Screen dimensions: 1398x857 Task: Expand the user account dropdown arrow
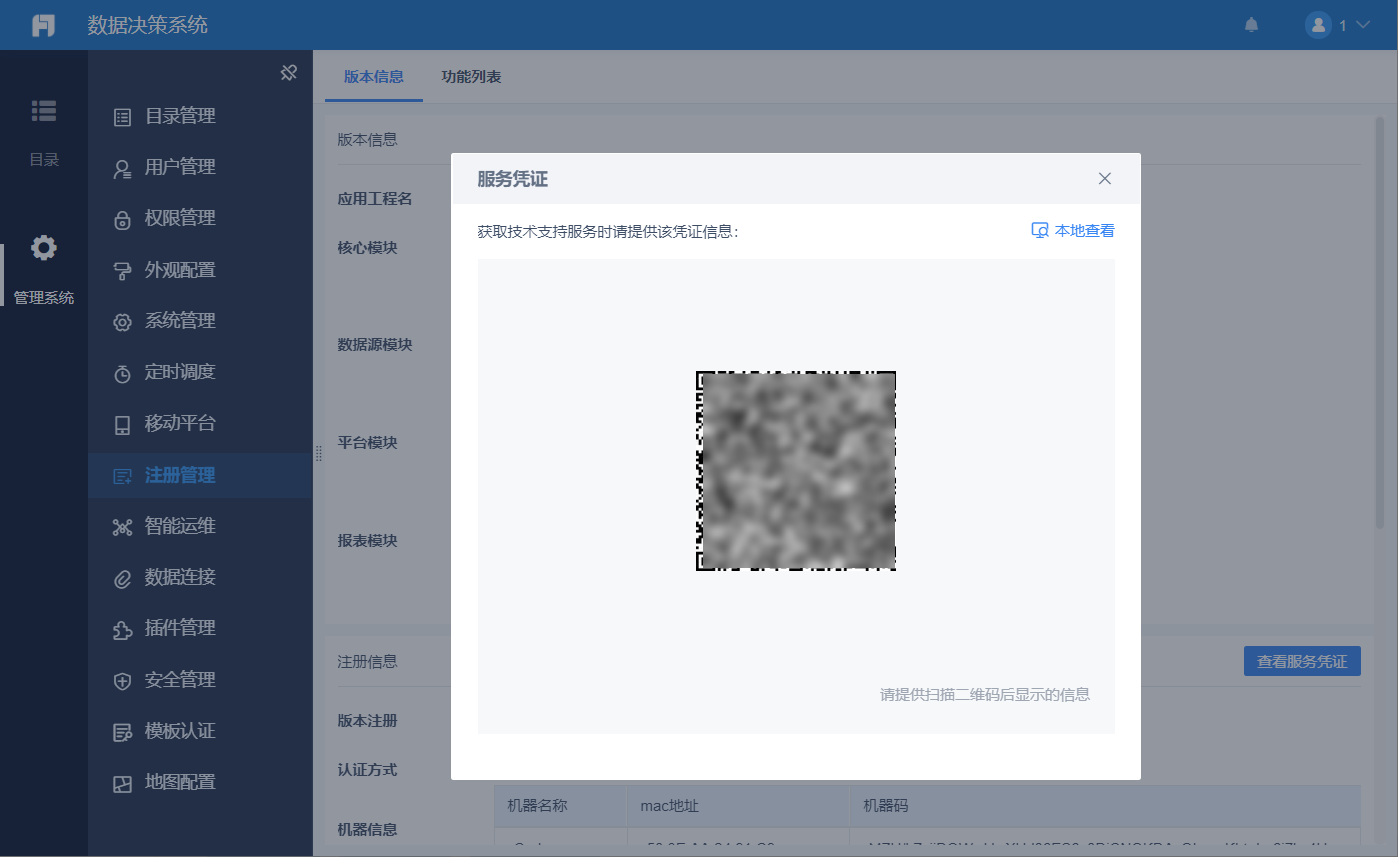(x=1362, y=25)
